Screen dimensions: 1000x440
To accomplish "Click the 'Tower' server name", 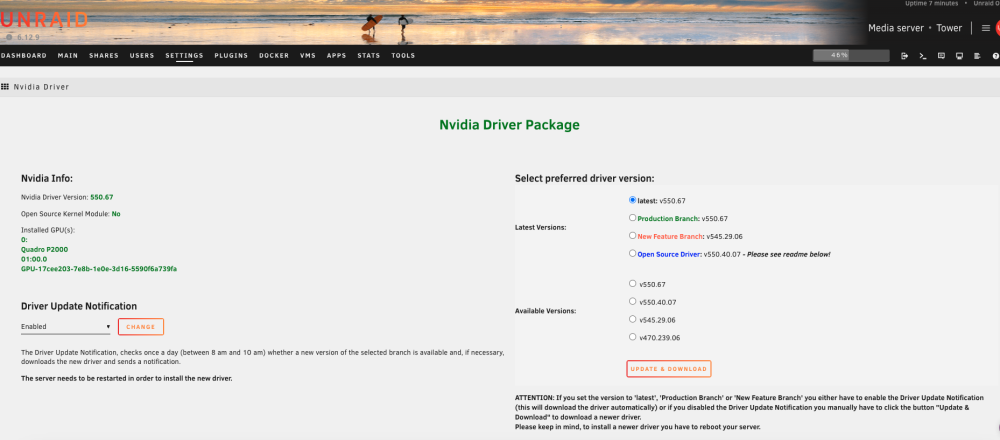I will point(949,28).
